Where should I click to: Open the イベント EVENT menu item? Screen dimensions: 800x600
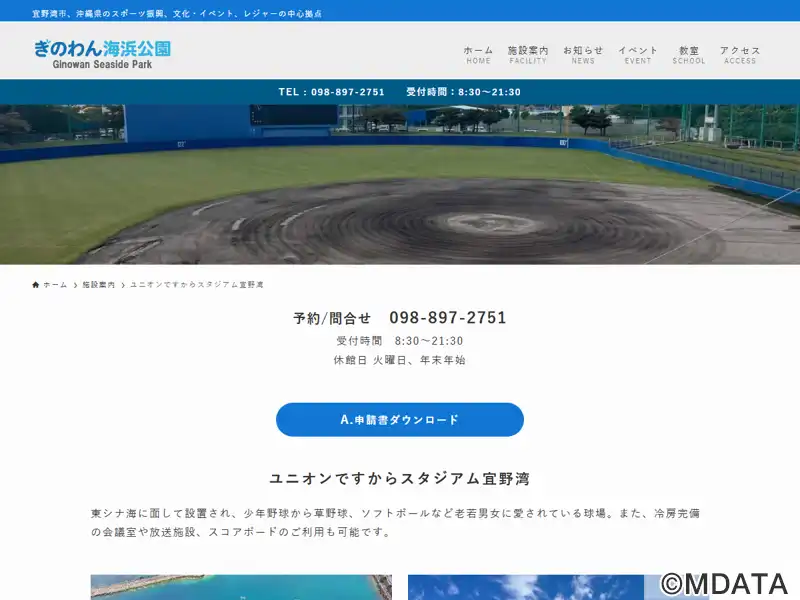638,55
